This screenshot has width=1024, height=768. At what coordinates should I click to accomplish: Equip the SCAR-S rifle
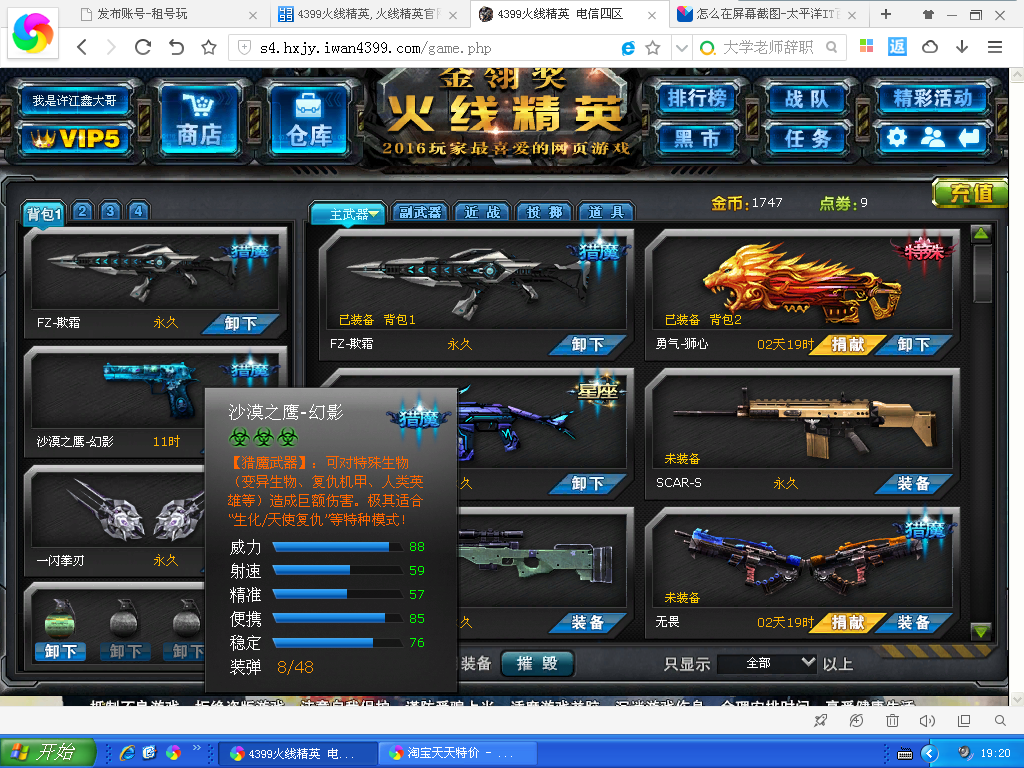[914, 483]
